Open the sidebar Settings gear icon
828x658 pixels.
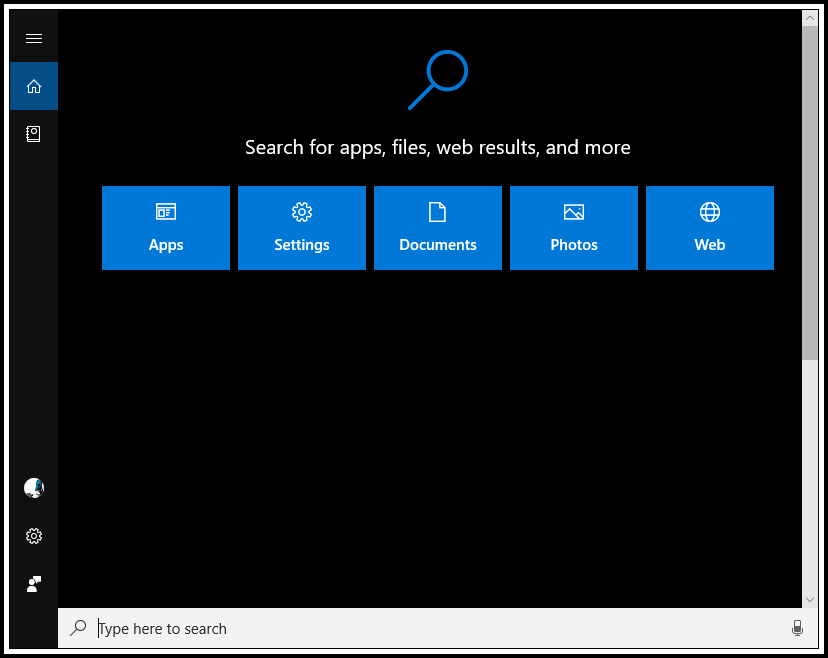coord(34,536)
